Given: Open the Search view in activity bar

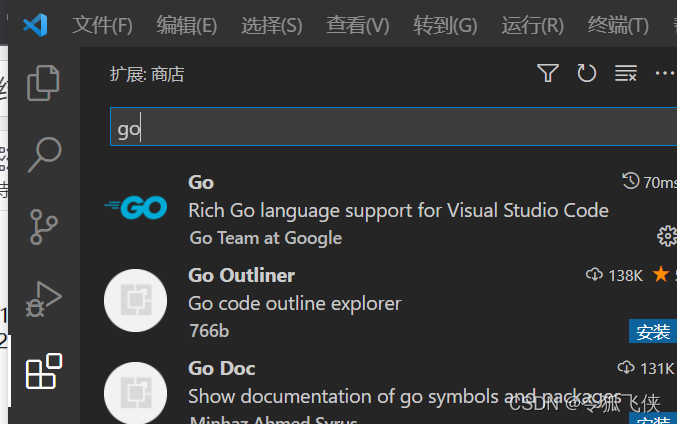Looking at the screenshot, I should click(44, 155).
